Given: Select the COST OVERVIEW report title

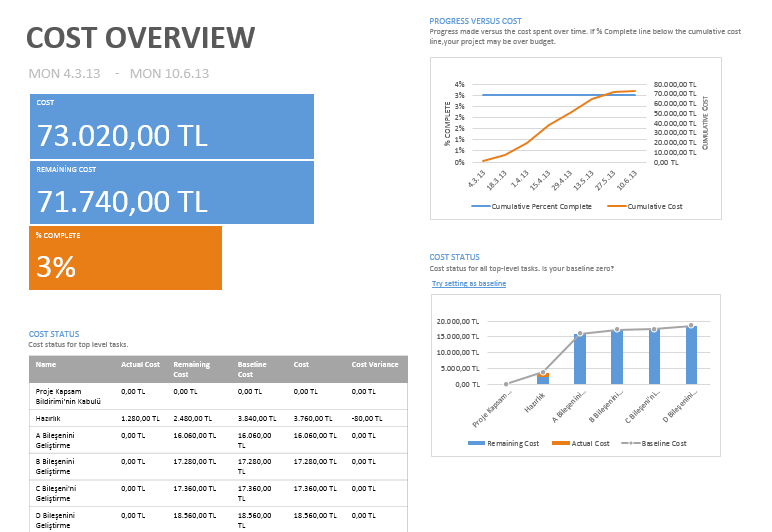Looking at the screenshot, I should click(140, 38).
